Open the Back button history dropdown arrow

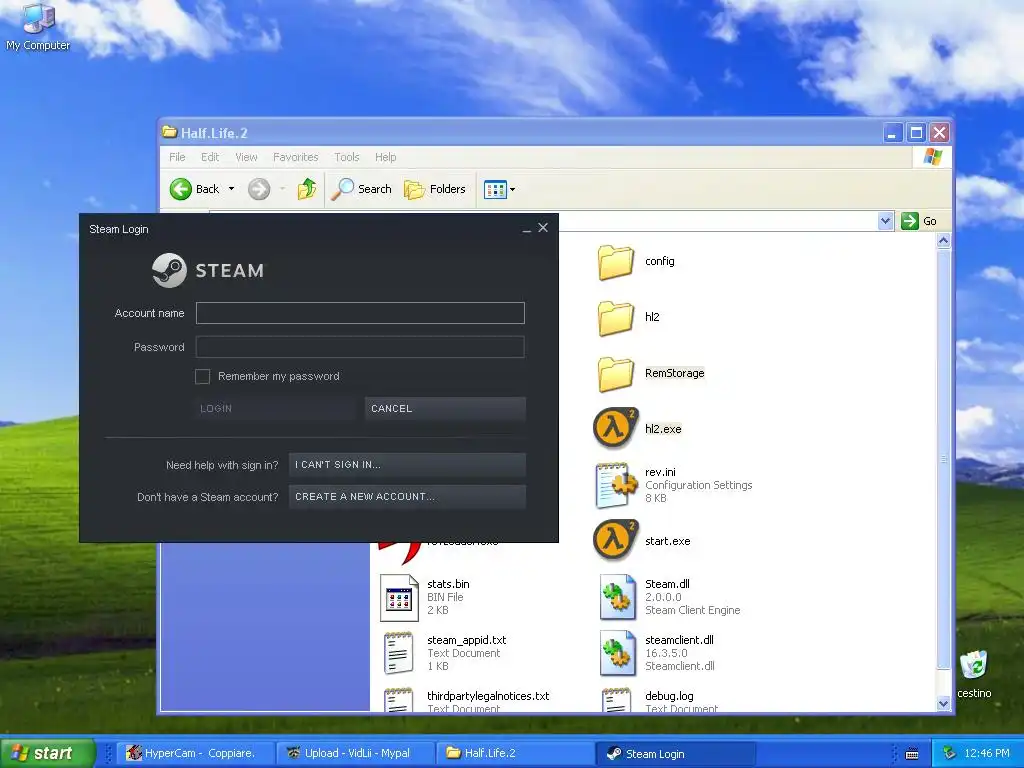(x=231, y=189)
